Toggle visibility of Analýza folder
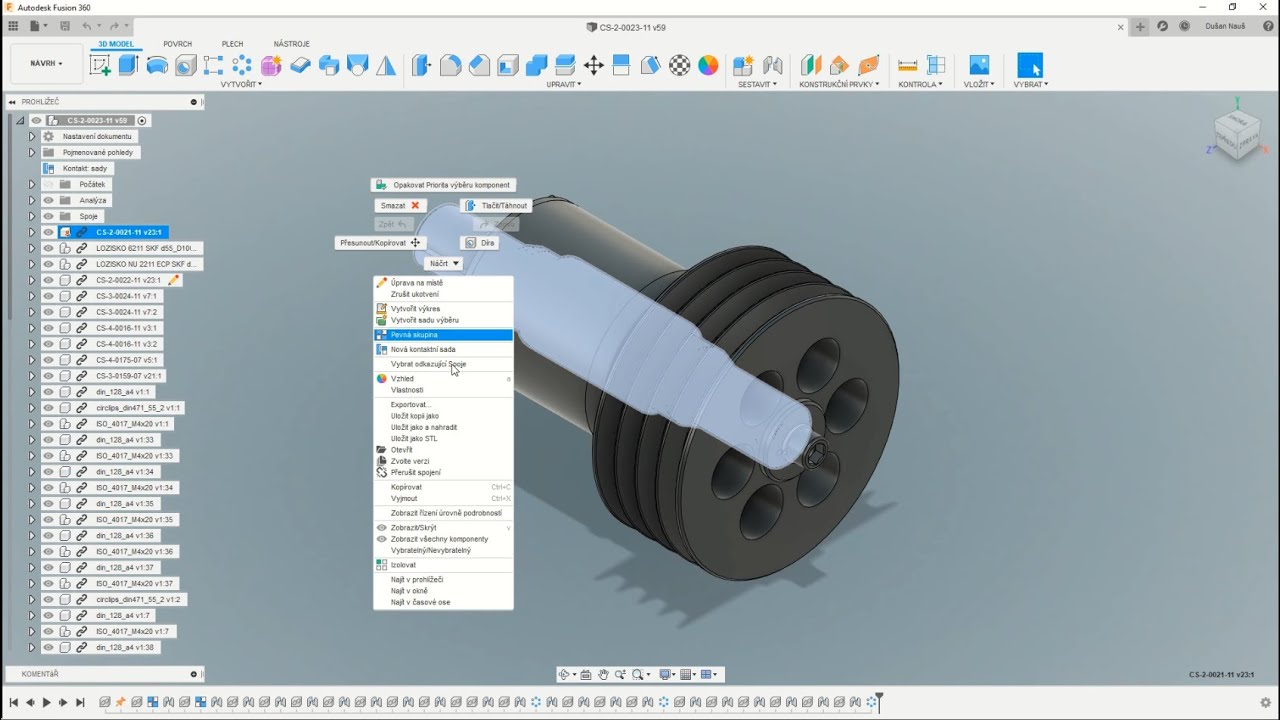This screenshot has height=720, width=1280. click(48, 200)
